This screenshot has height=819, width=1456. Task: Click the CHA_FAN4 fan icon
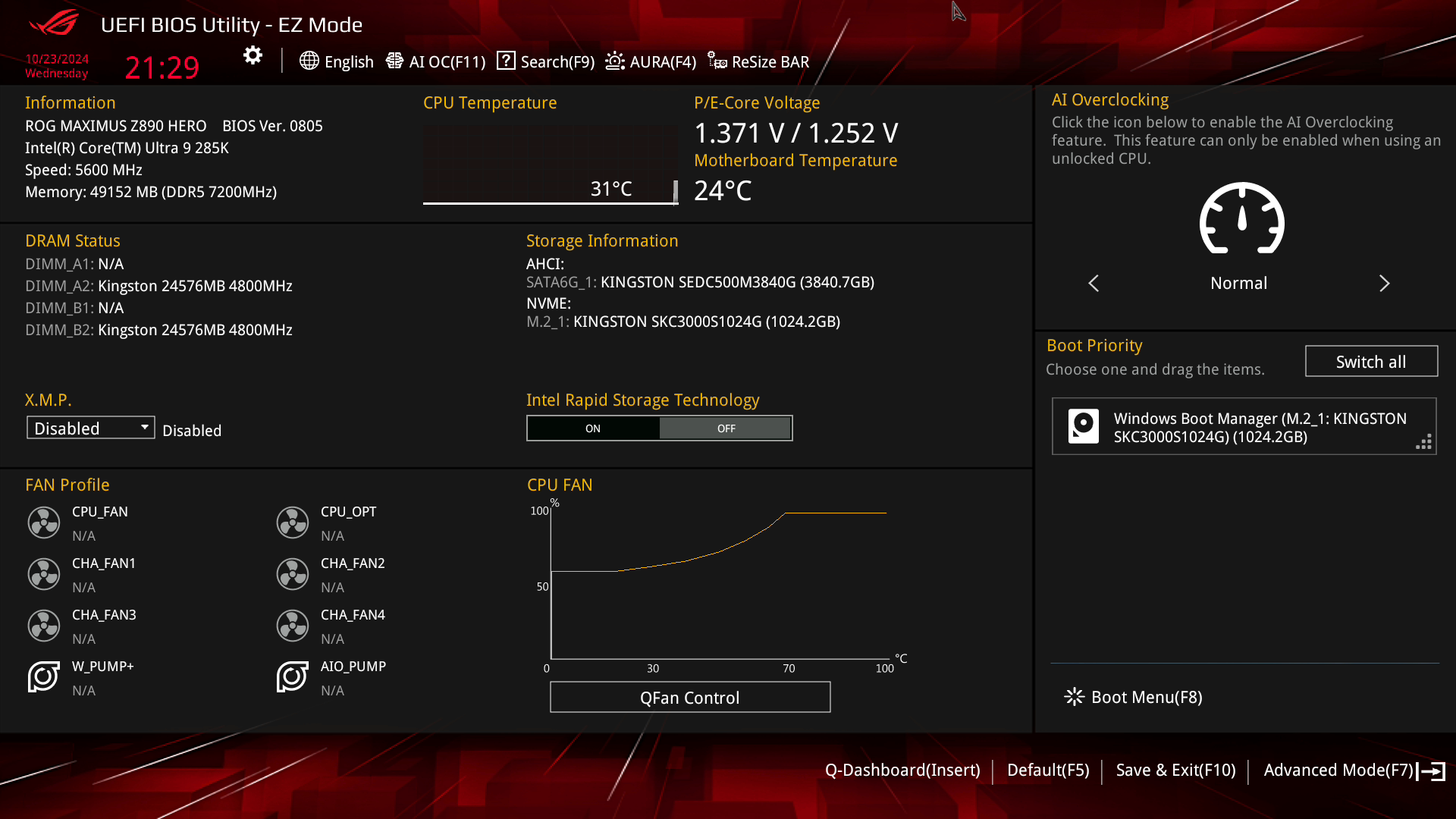coord(293,626)
